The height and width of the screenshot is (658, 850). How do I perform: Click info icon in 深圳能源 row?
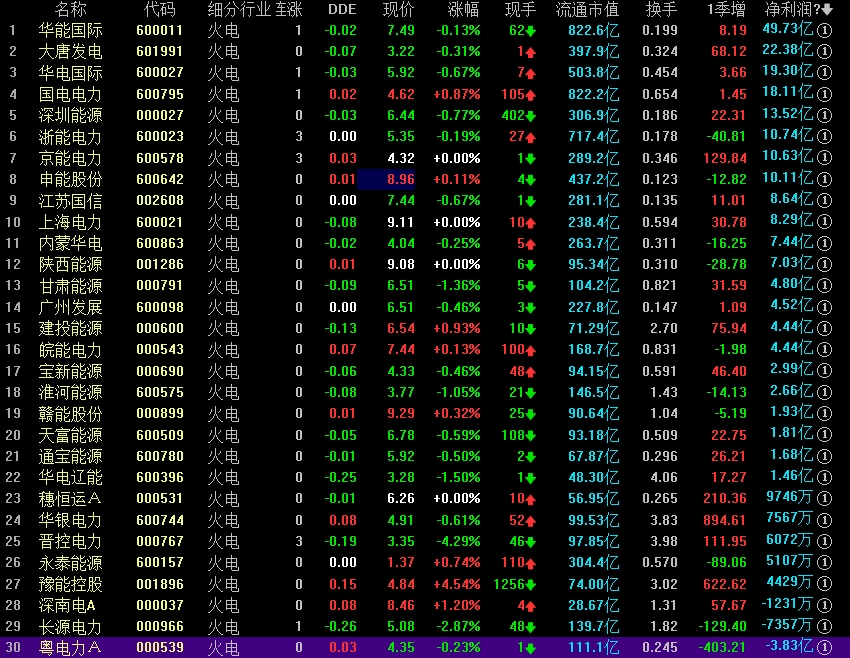point(824,115)
